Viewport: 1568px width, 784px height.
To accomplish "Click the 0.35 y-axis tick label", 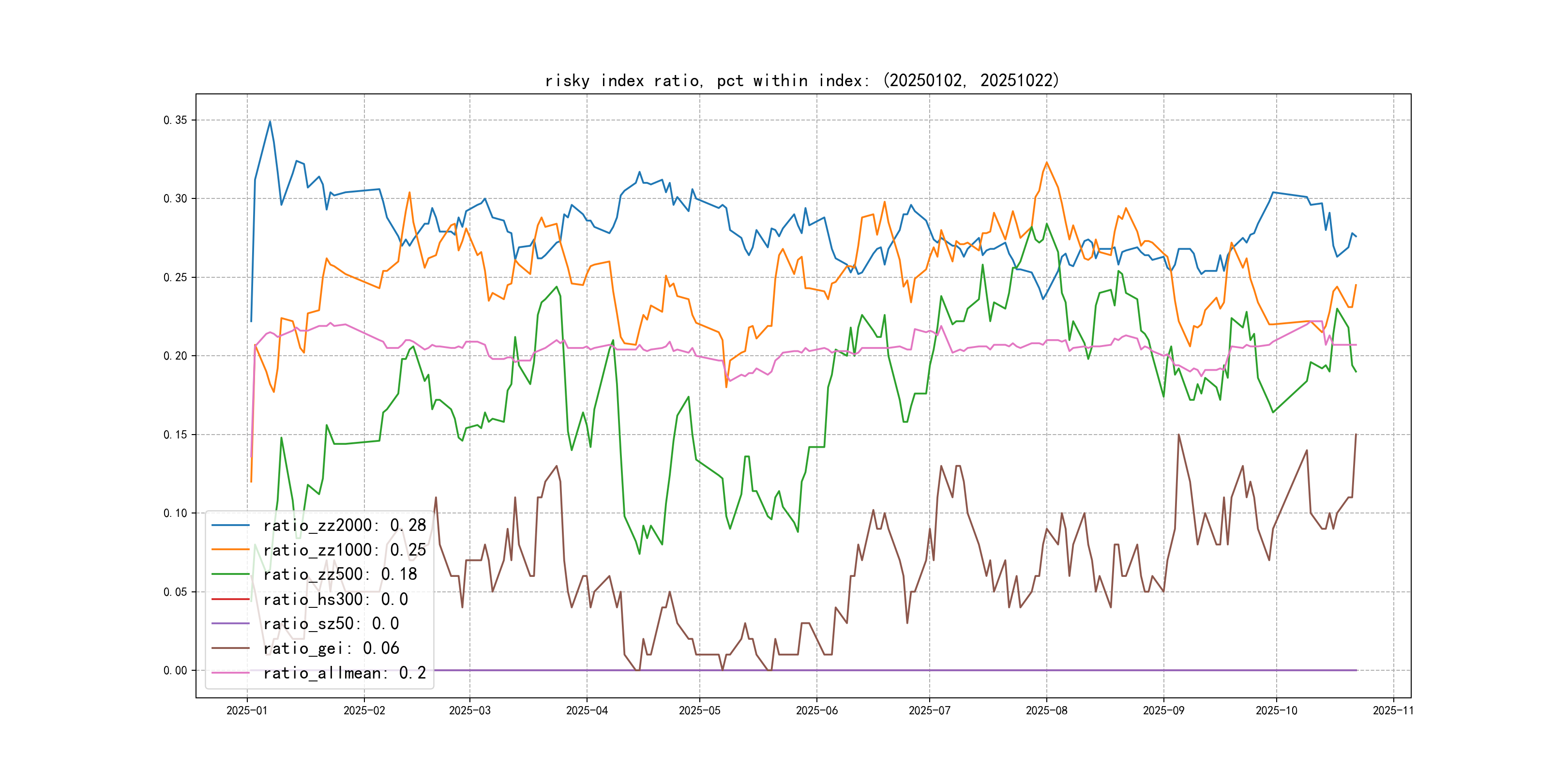I will click(175, 120).
